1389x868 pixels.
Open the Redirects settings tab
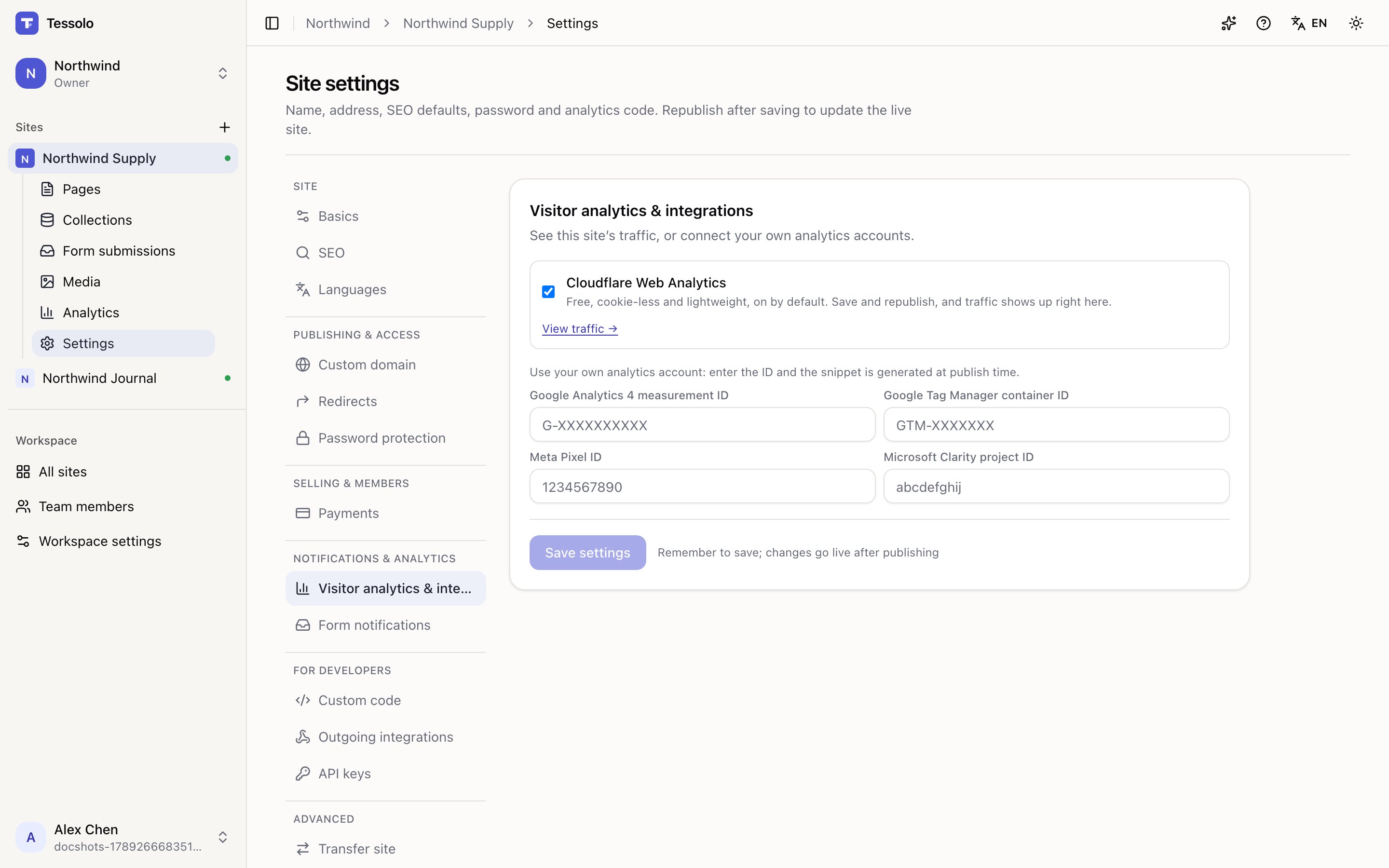[386, 402]
